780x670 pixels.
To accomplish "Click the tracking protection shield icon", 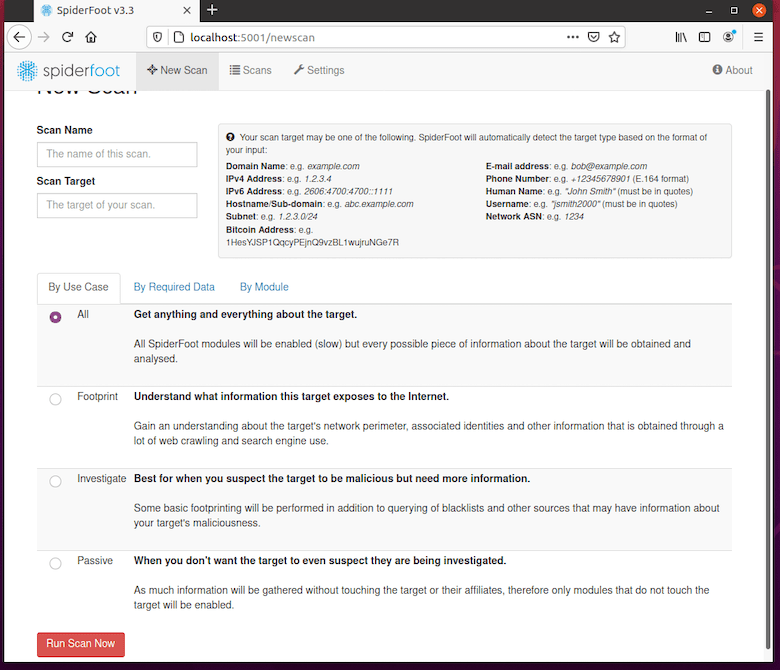I will click(157, 37).
